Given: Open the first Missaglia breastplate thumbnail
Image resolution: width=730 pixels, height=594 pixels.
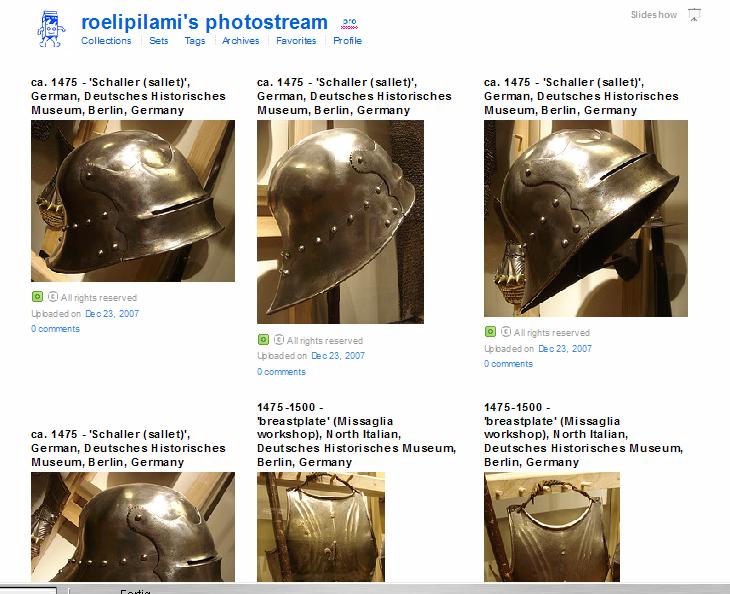Looking at the screenshot, I should pyautogui.click(x=321, y=526).
